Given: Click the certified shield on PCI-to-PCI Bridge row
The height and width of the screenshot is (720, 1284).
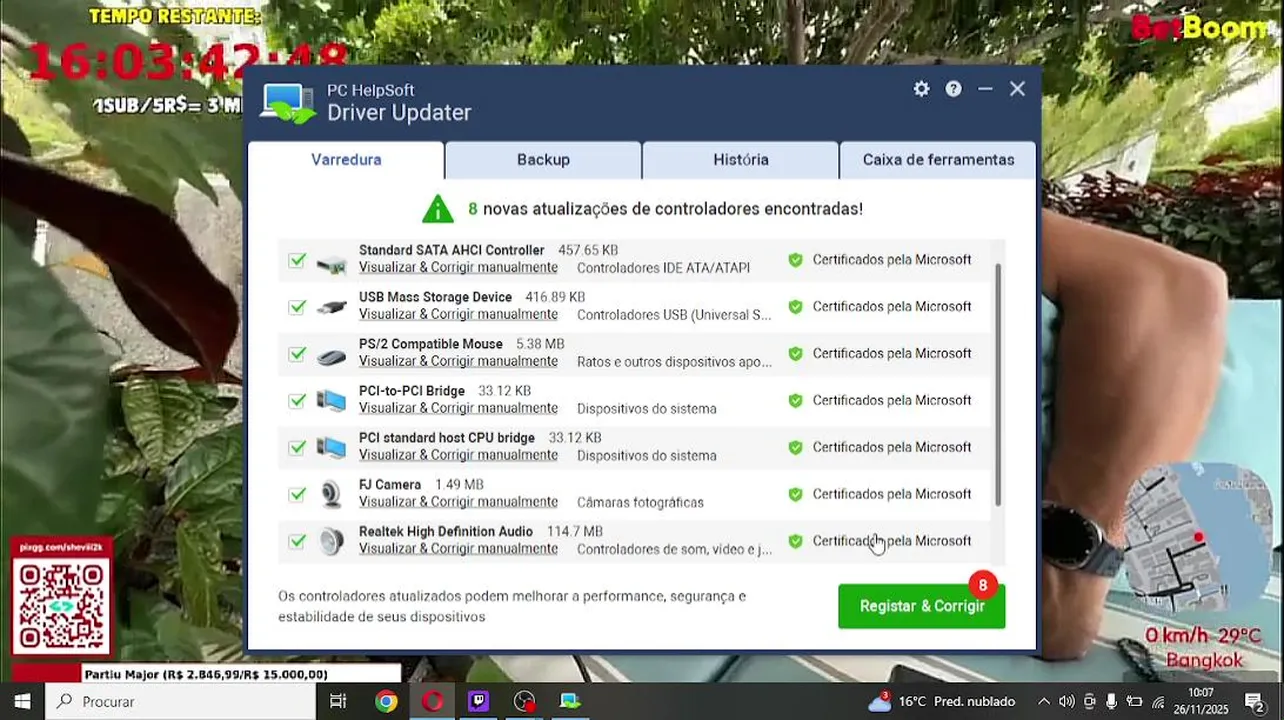Looking at the screenshot, I should coord(795,401).
